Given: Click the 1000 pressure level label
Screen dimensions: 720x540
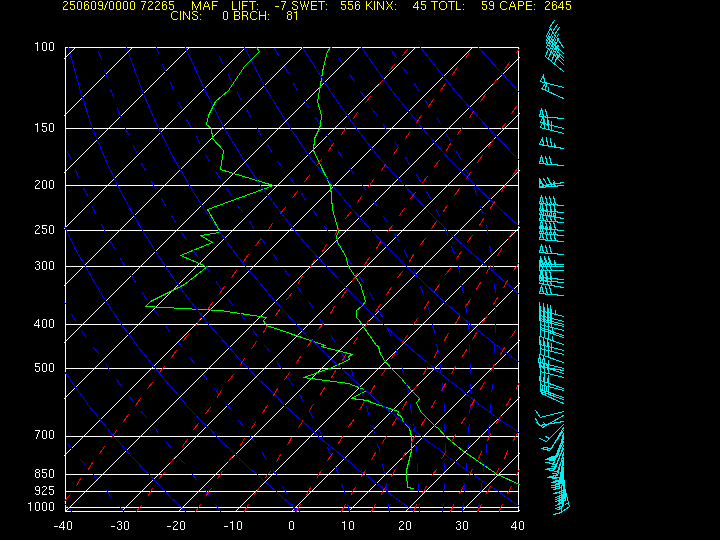Looking at the screenshot, I should (x=41, y=507).
